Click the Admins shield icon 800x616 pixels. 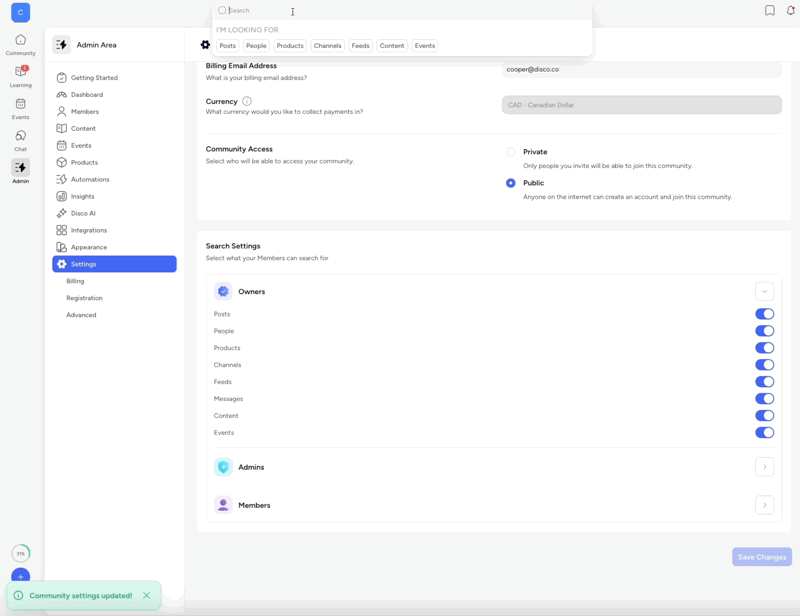click(223, 467)
